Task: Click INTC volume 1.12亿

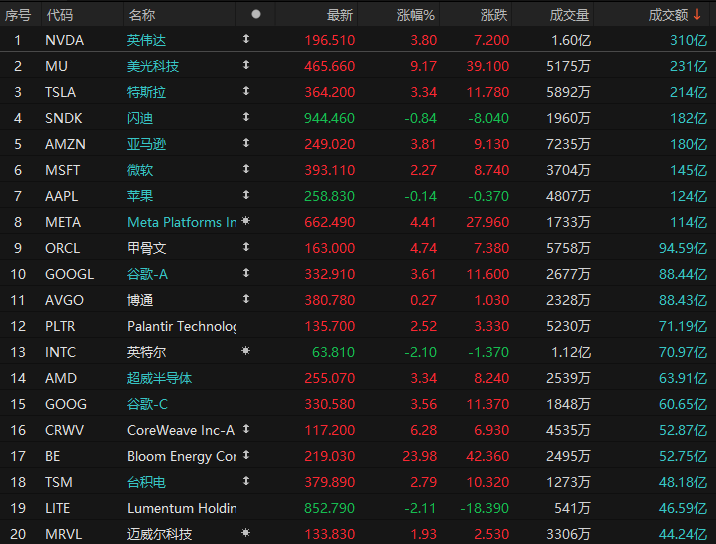Action: coord(571,352)
